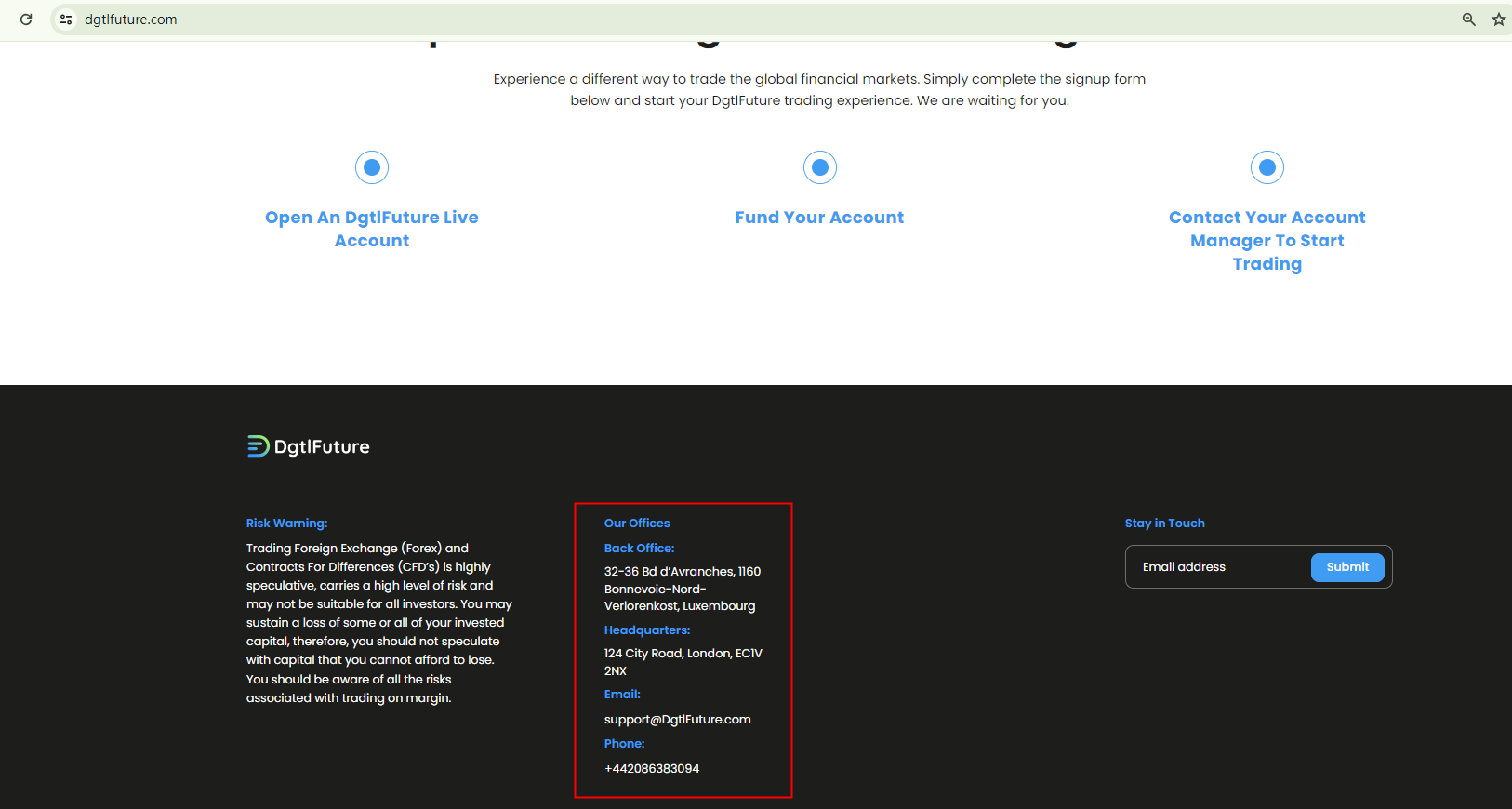Image resolution: width=1512 pixels, height=809 pixels.
Task: Click the DgtlFuture footer logo
Action: (x=308, y=446)
